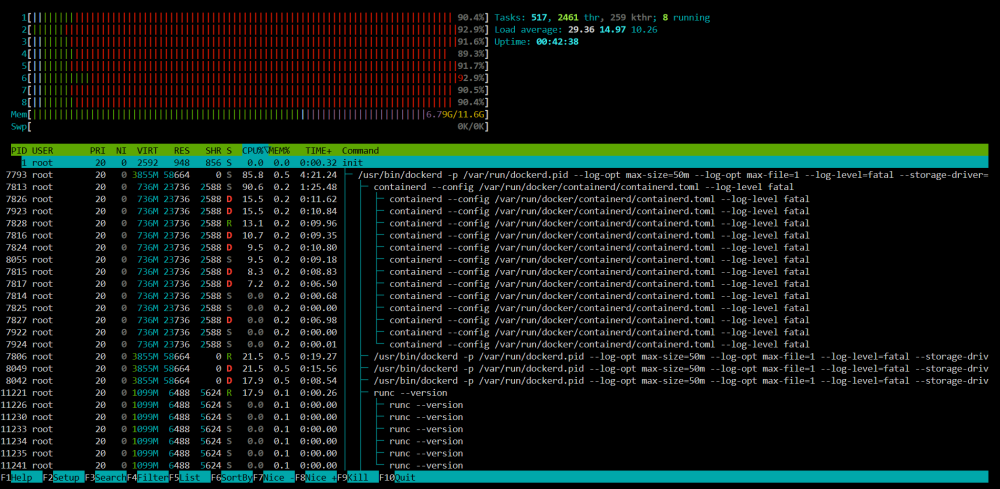Sort by the TIME+ column header
The width and height of the screenshot is (1000, 489).
(318, 150)
